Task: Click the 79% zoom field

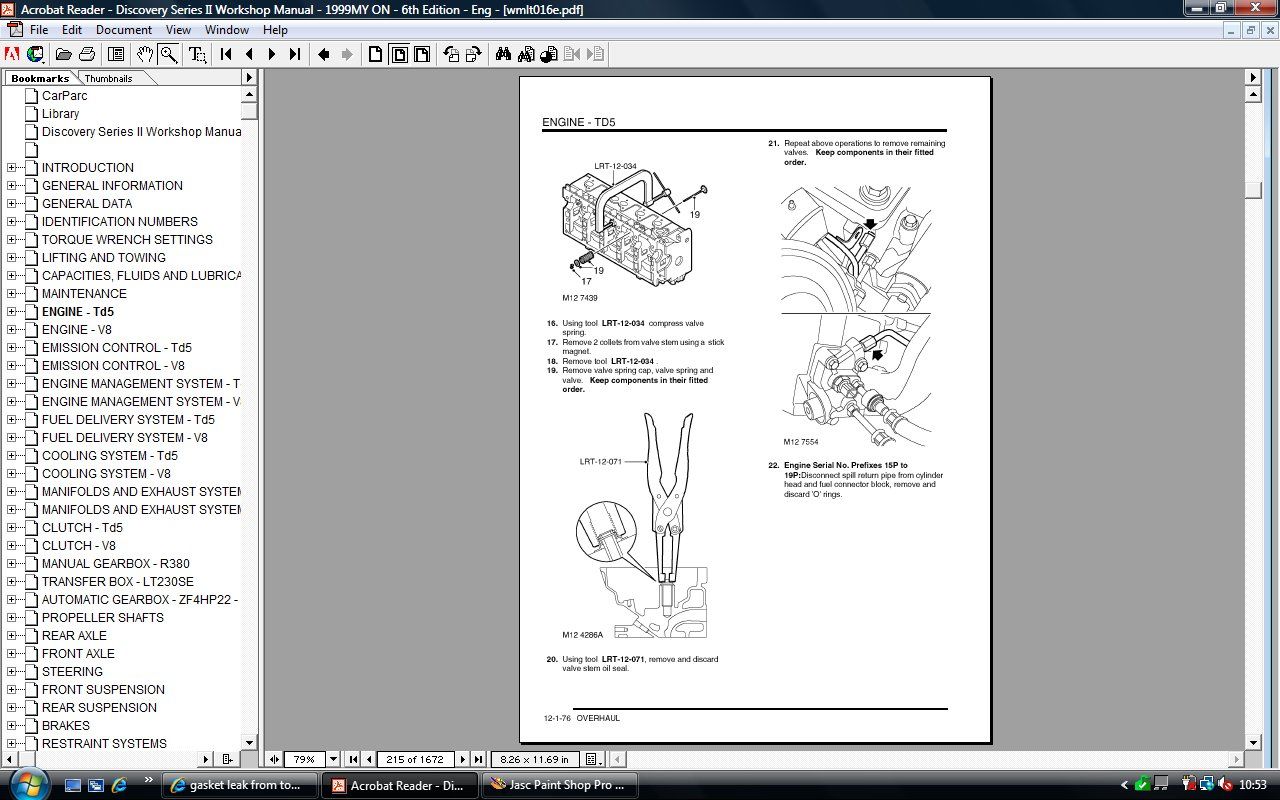Action: point(305,759)
